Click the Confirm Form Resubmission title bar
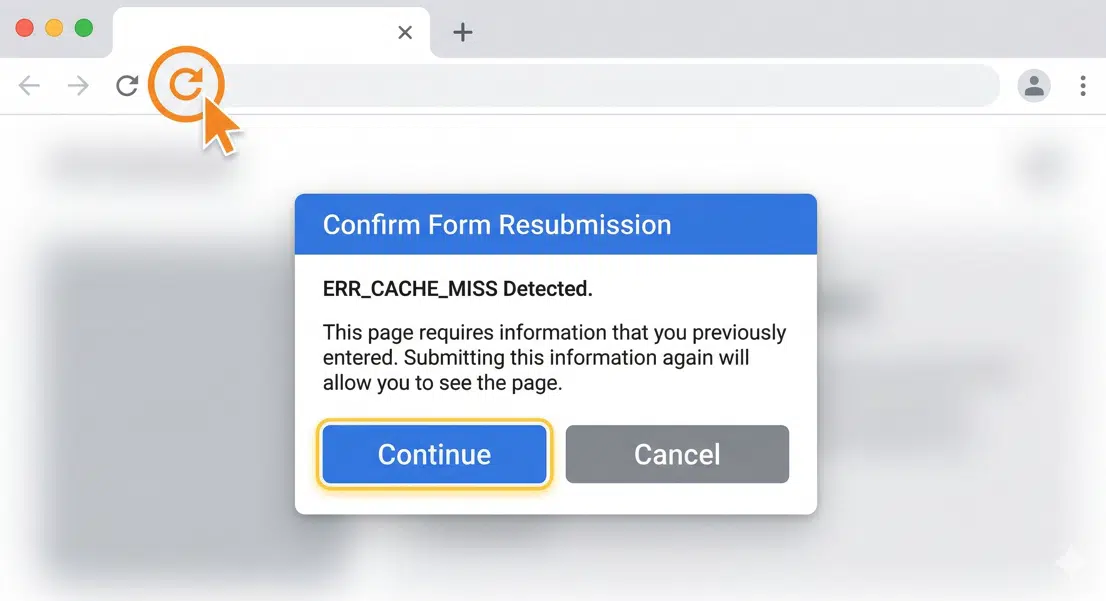This screenshot has width=1106, height=601. pyautogui.click(x=555, y=224)
